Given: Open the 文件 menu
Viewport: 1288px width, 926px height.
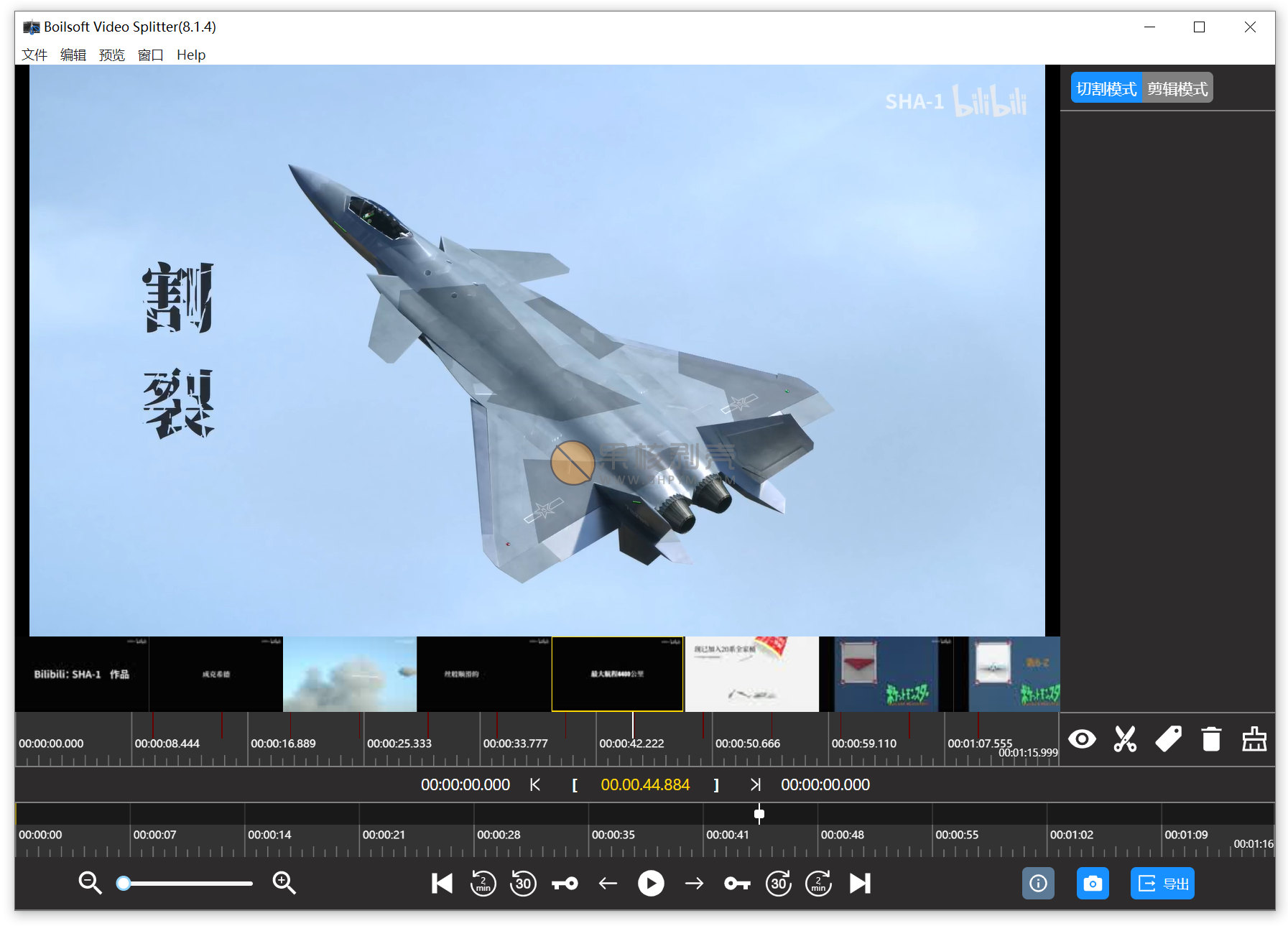Looking at the screenshot, I should pyautogui.click(x=34, y=55).
